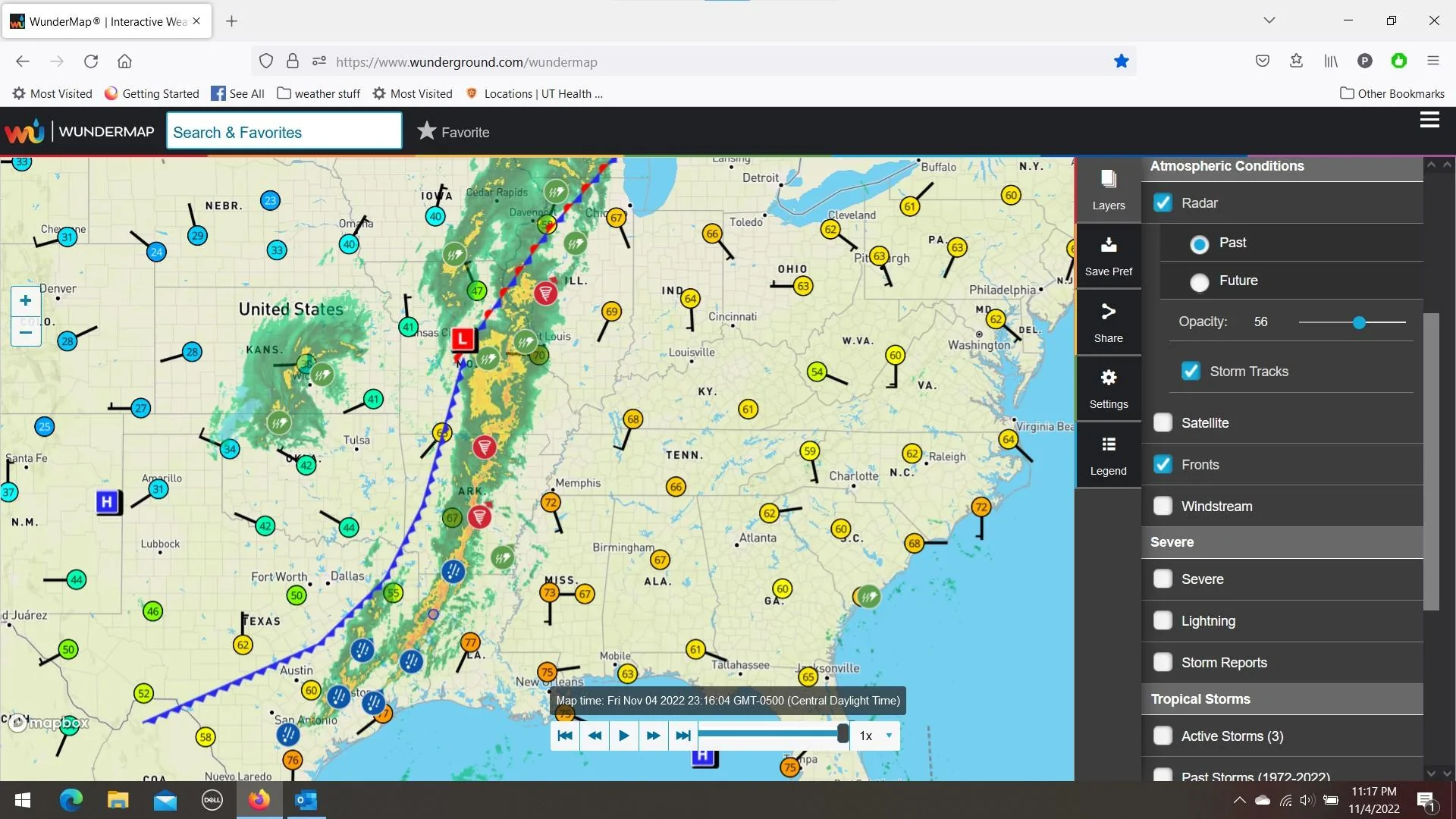Viewport: 1456px width, 819px height.
Task: Open the Pocket save icon
Action: pyautogui.click(x=1263, y=61)
